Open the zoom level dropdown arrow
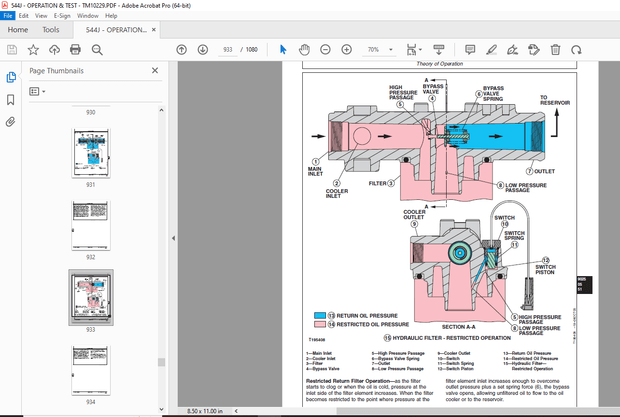The width and height of the screenshot is (620, 417). [391, 49]
